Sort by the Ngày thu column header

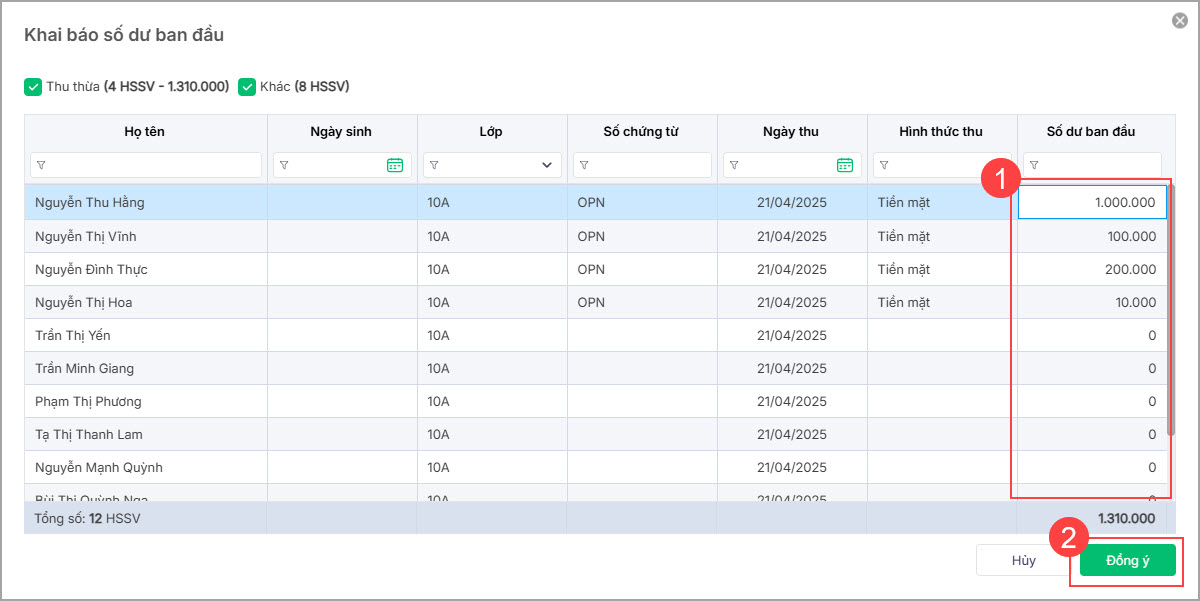coord(792,132)
